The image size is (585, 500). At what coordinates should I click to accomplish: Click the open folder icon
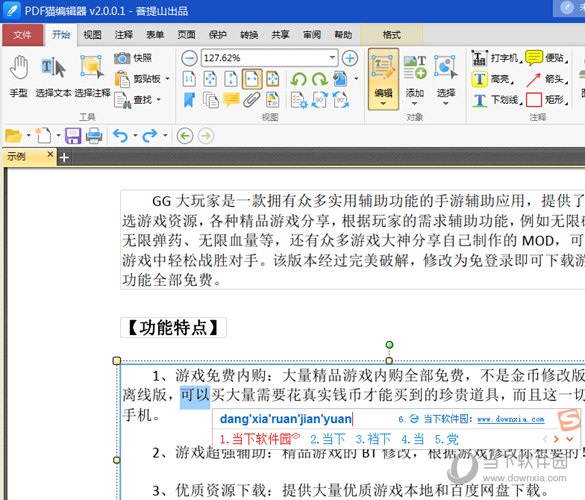[x=13, y=136]
